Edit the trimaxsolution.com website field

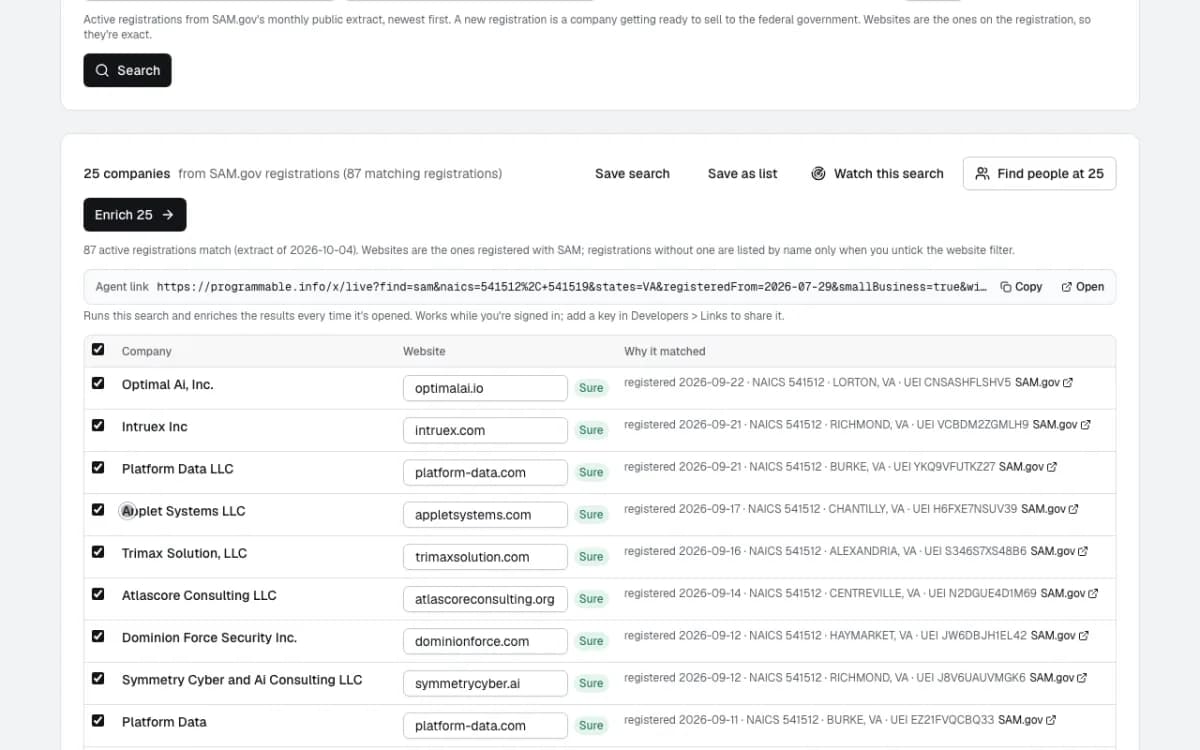click(x=485, y=556)
